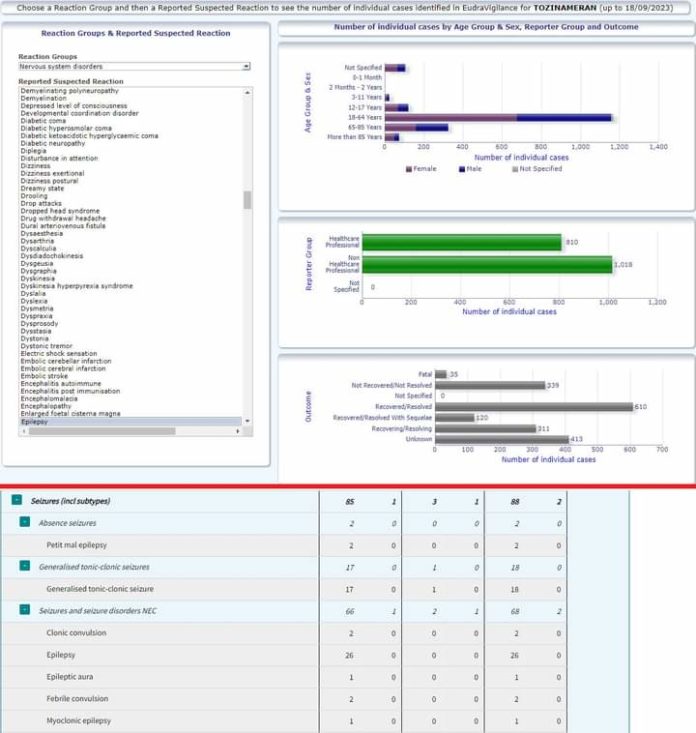The height and width of the screenshot is (733, 696).
Task: Collapse Seizures and seizure disorders NEC
Action: pyautogui.click(x=25, y=610)
